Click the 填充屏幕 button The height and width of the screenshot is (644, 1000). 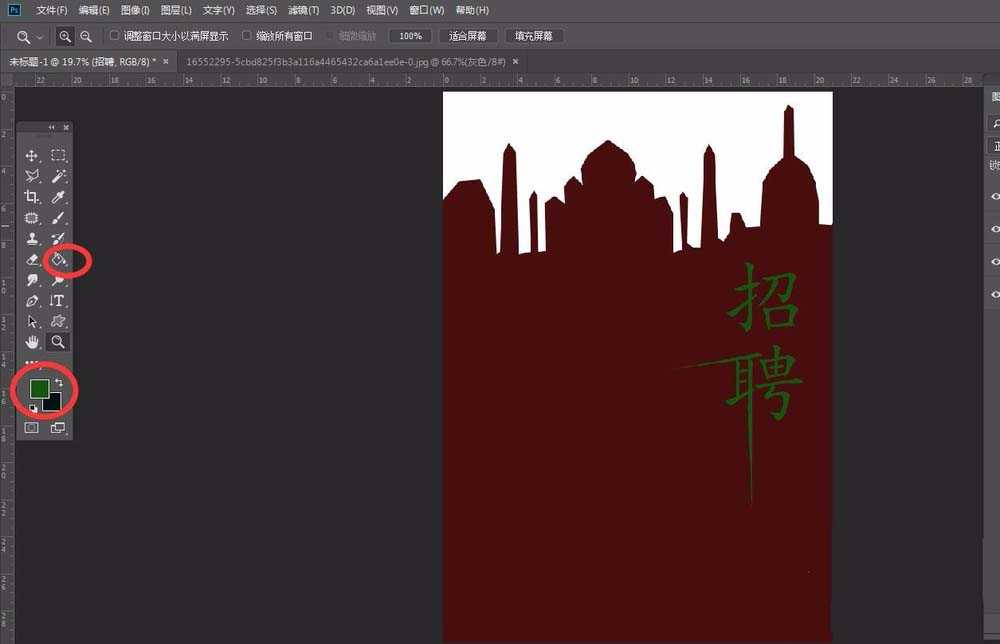pyautogui.click(x=534, y=36)
